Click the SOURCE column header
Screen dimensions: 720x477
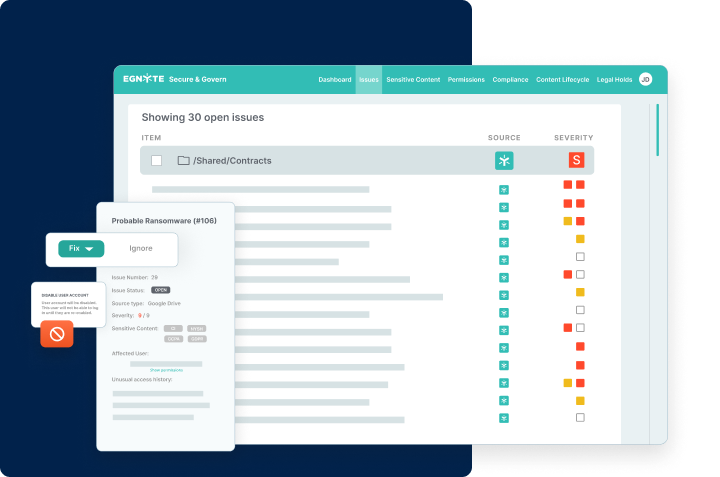[504, 138]
